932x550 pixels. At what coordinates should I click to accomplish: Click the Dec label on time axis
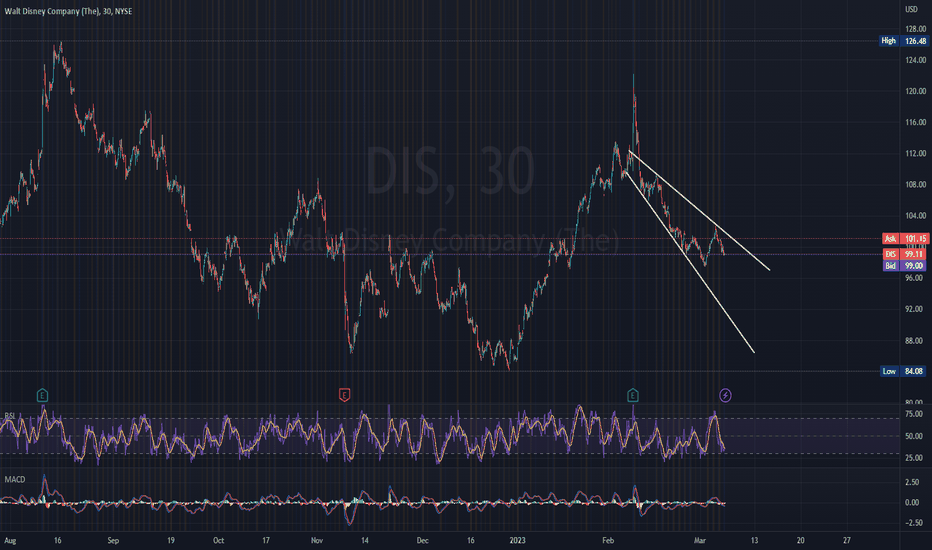422,540
